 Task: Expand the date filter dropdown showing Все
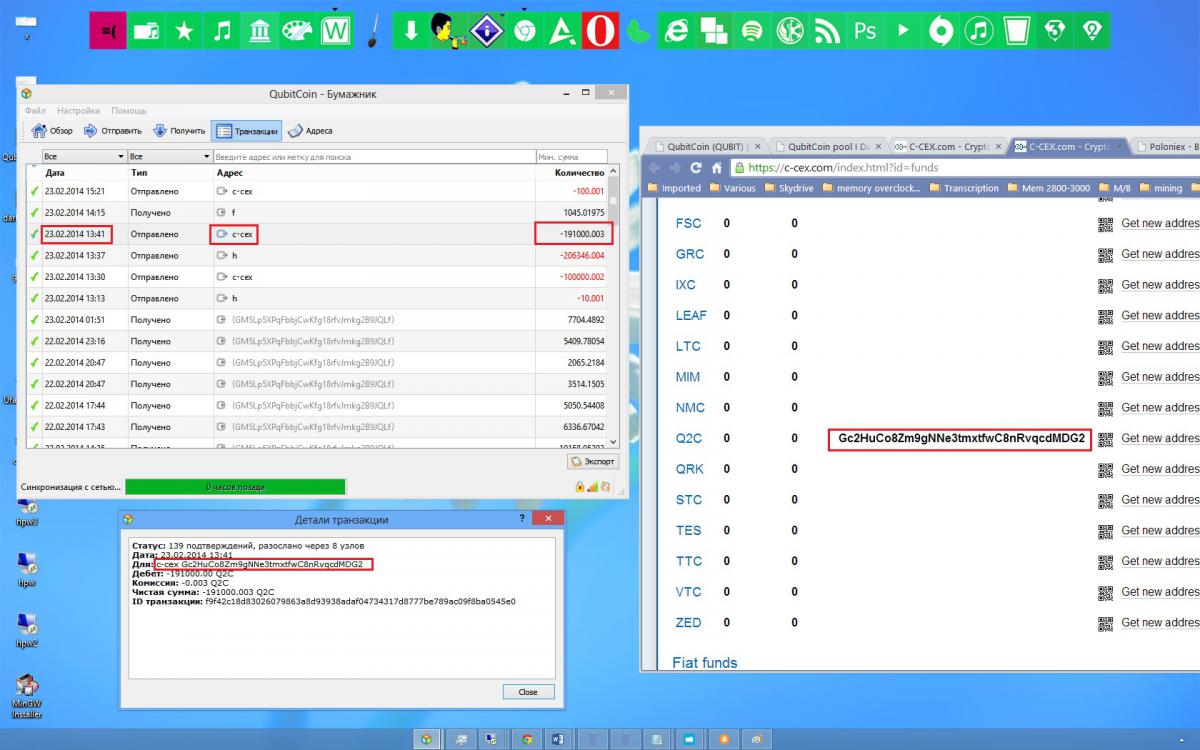pos(84,157)
